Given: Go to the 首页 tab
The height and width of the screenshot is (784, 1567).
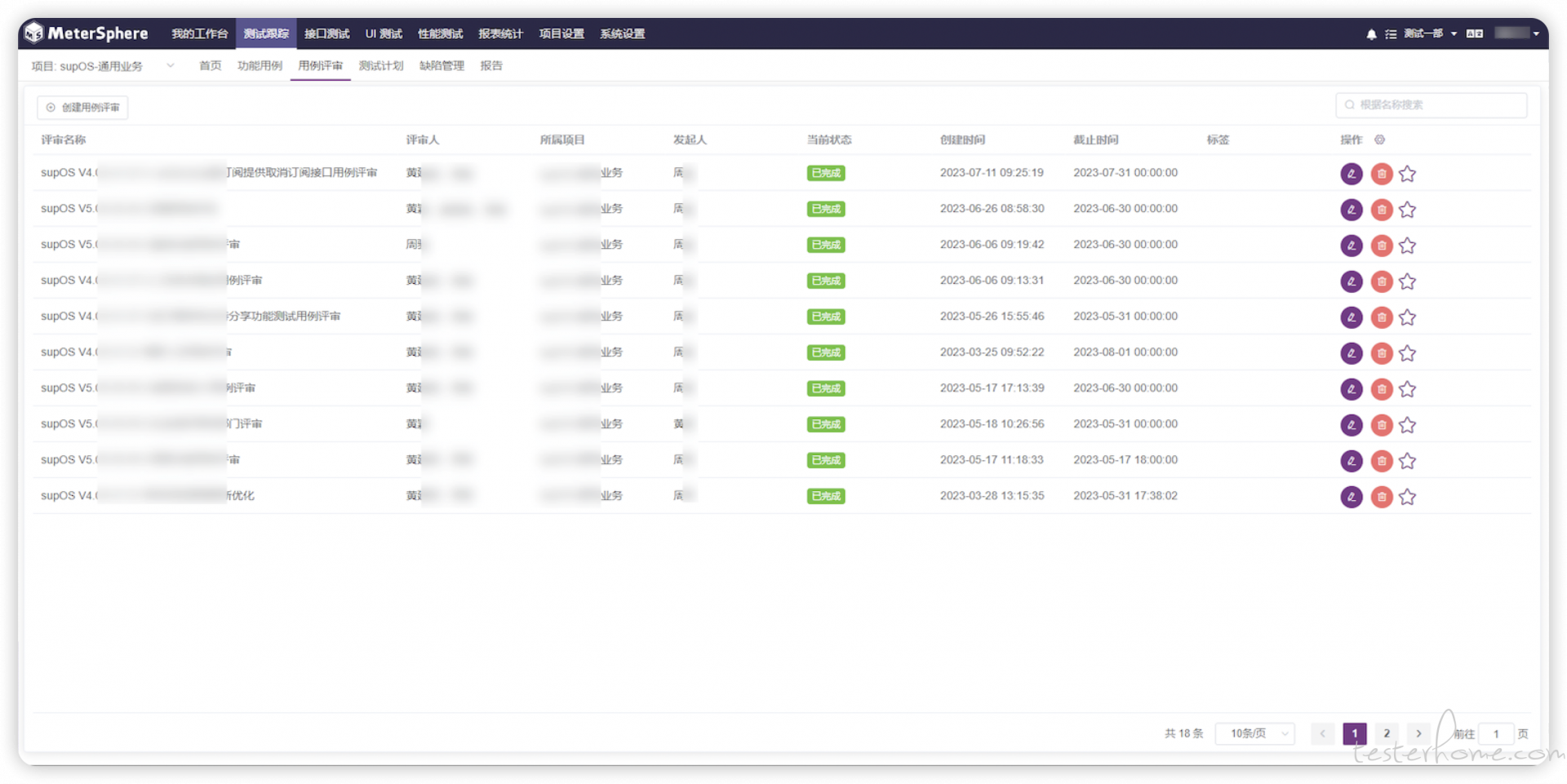Looking at the screenshot, I should [211, 66].
